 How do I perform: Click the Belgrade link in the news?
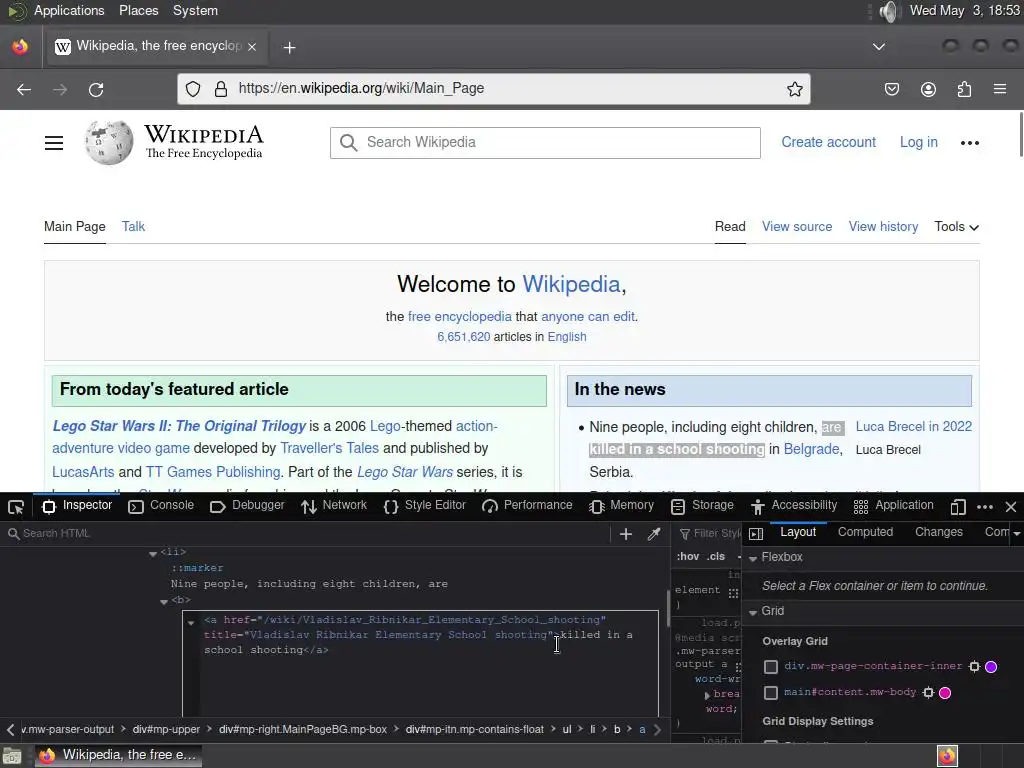(811, 449)
